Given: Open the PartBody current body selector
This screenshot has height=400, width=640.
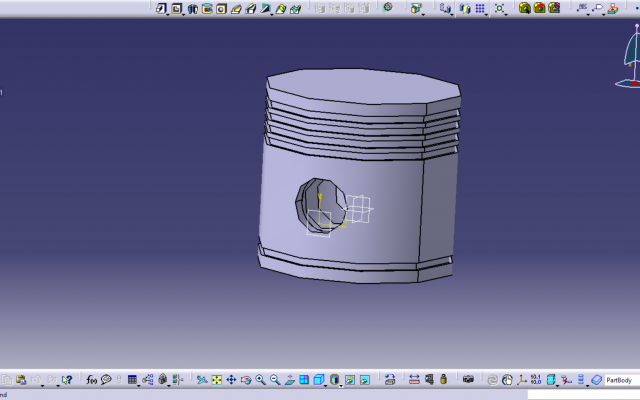Looking at the screenshot, I should (x=622, y=380).
